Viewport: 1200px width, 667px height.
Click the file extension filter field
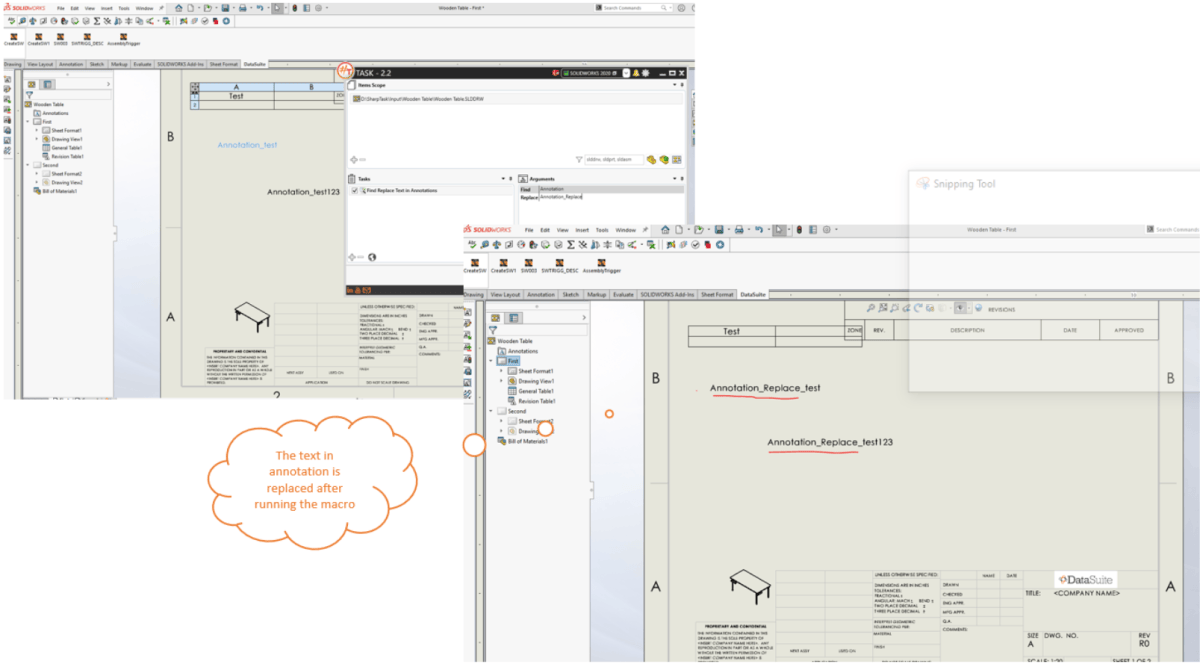pos(612,159)
